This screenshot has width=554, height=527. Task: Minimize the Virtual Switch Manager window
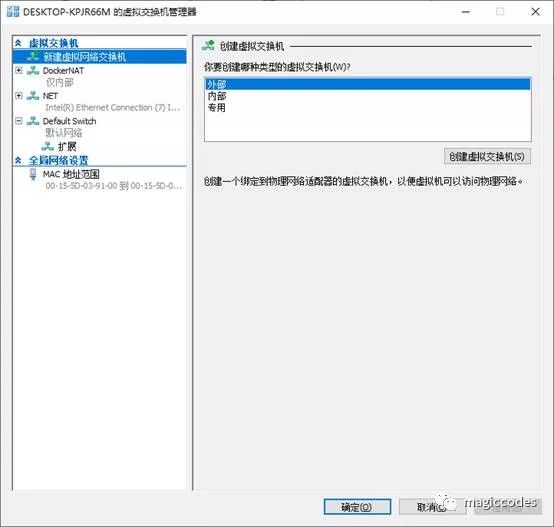pyautogui.click(x=466, y=12)
